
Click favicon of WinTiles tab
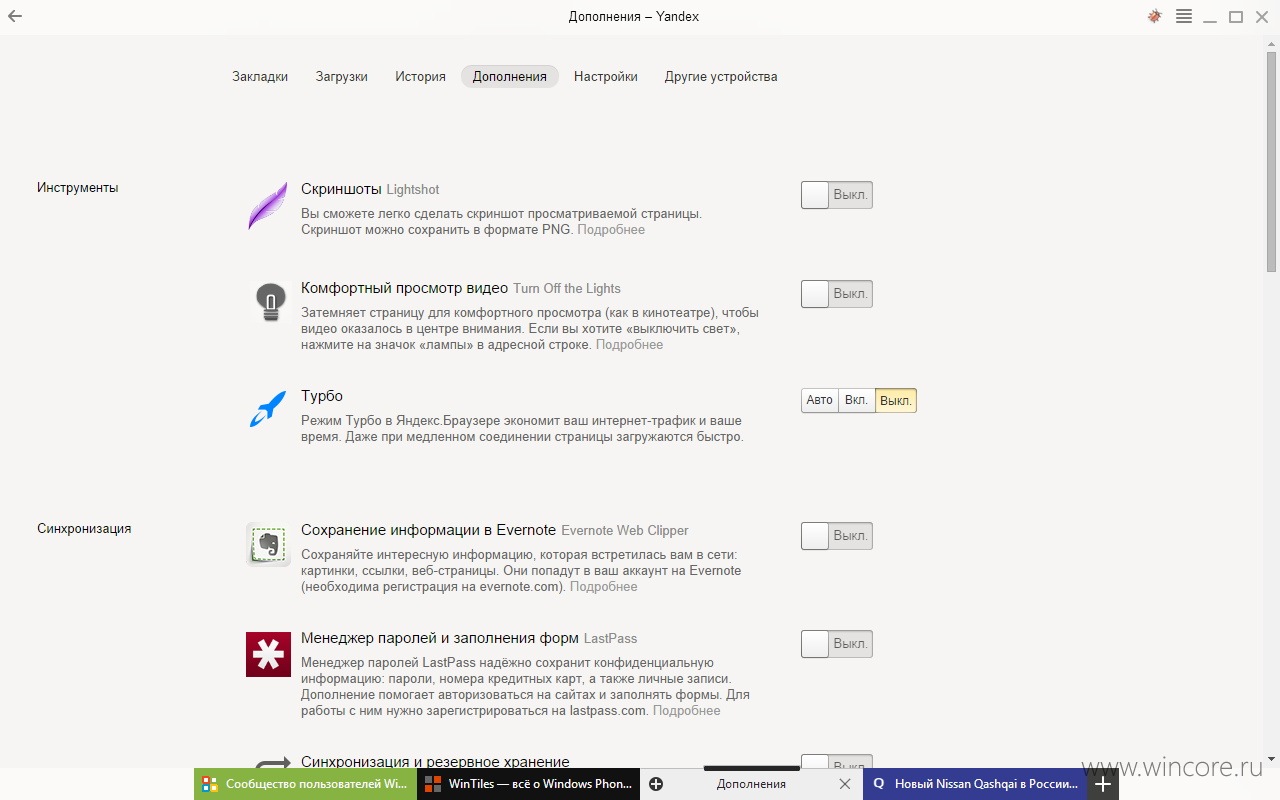[433, 784]
